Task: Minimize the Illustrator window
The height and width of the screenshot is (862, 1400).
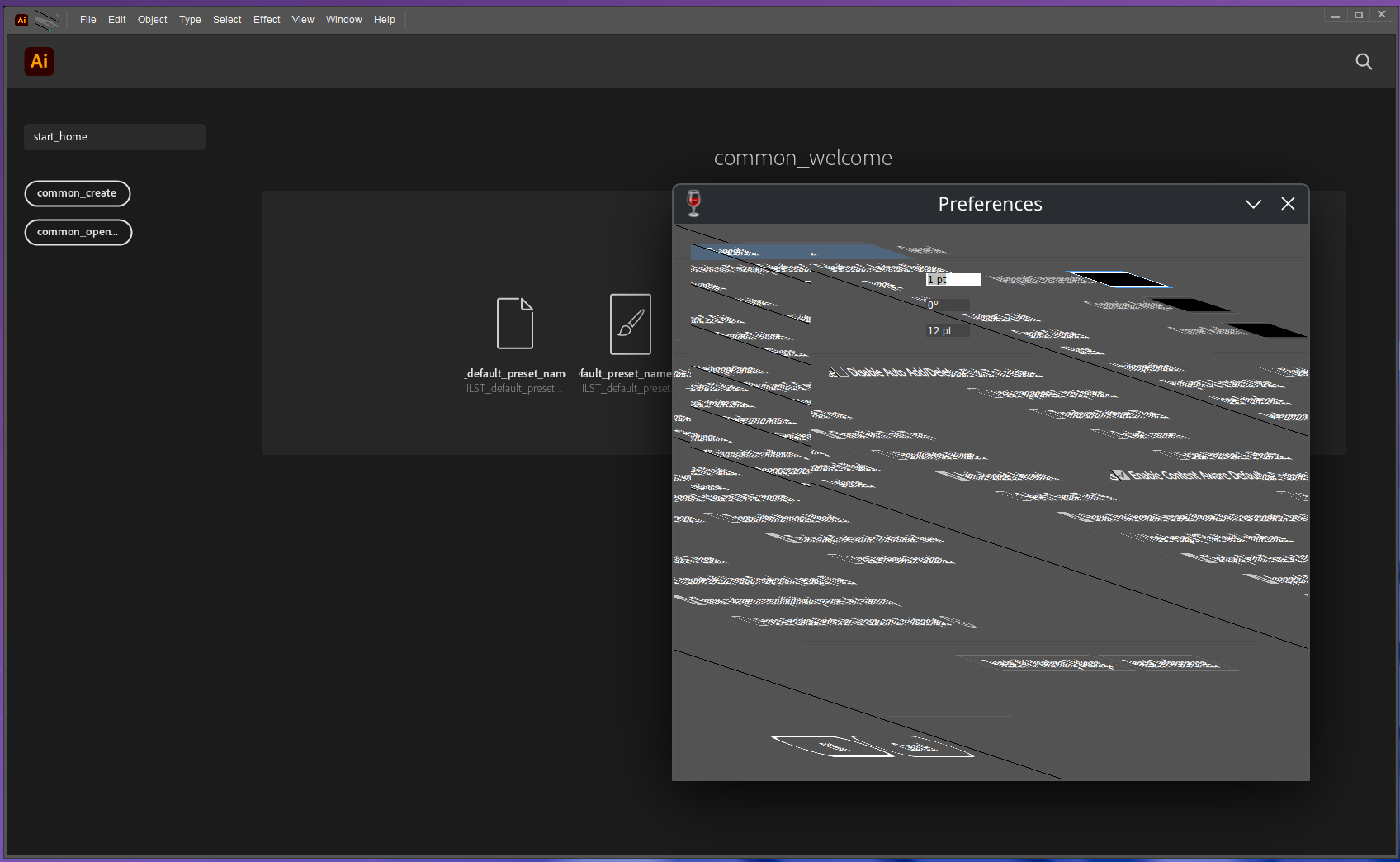Action: point(1336,15)
